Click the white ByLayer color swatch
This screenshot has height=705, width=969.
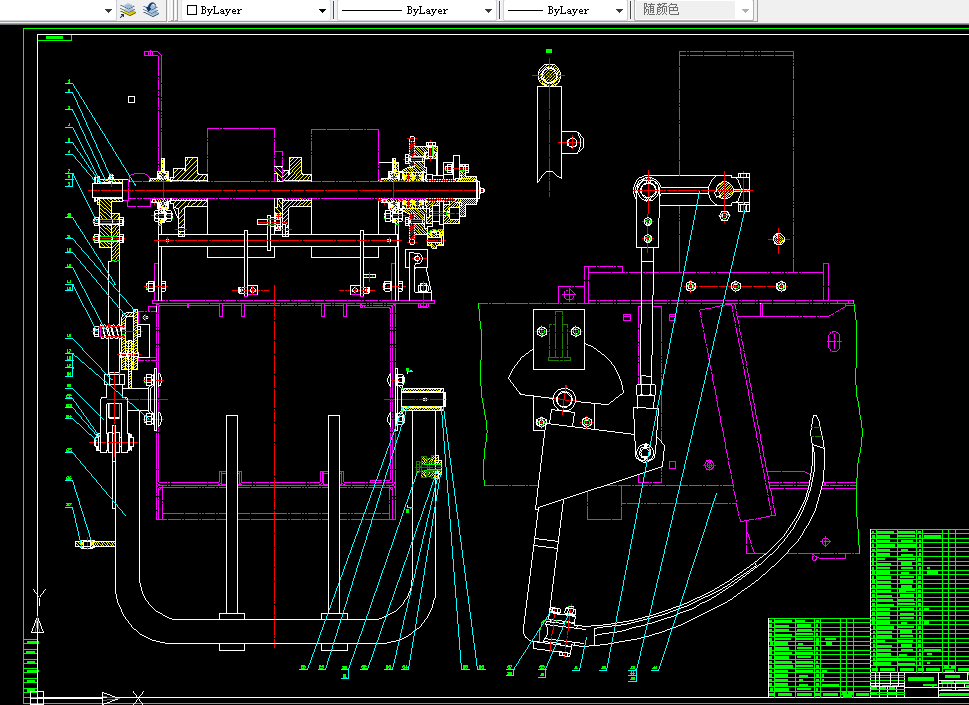tap(192, 10)
